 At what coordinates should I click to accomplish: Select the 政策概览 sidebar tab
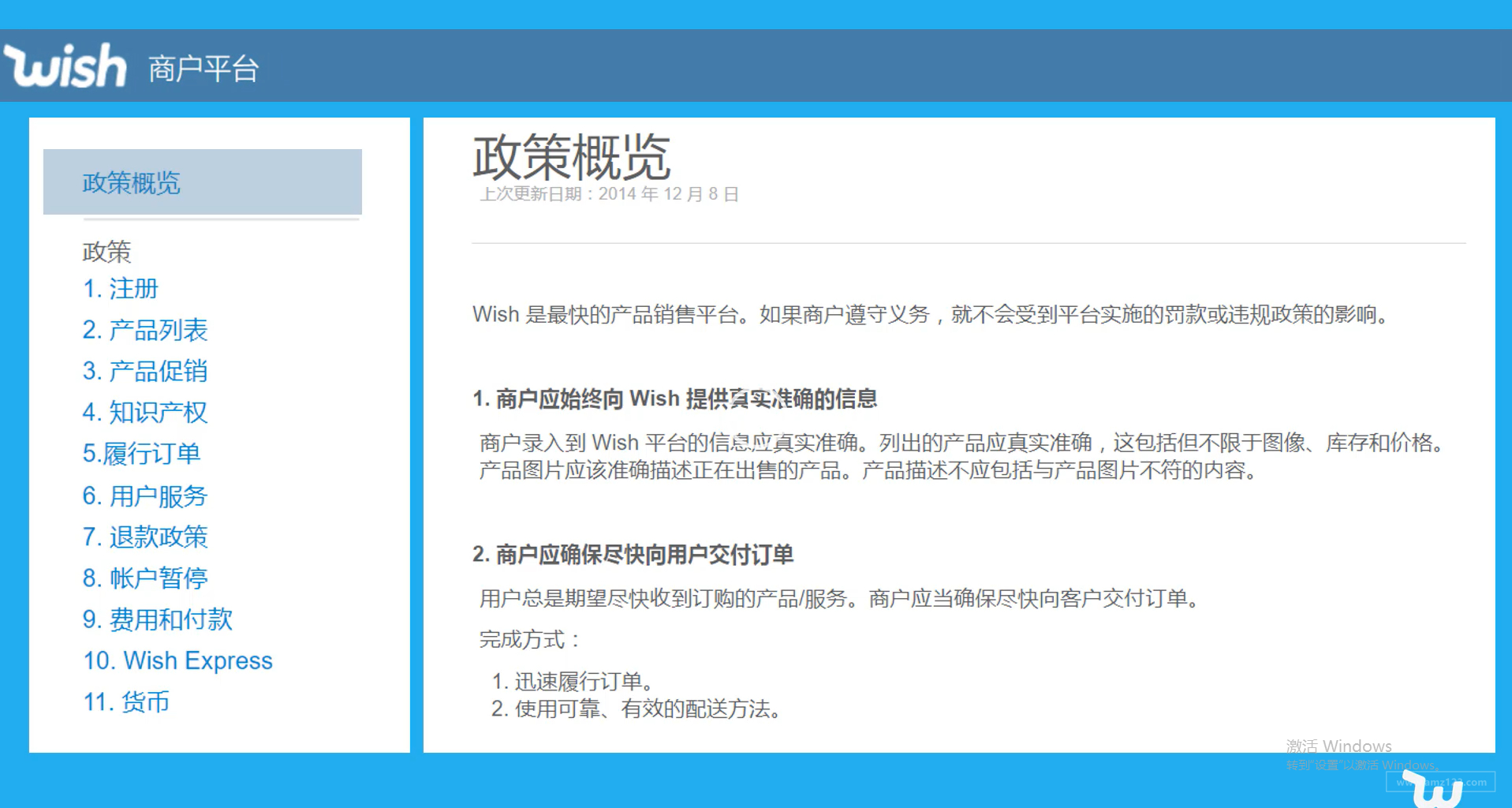click(203, 182)
